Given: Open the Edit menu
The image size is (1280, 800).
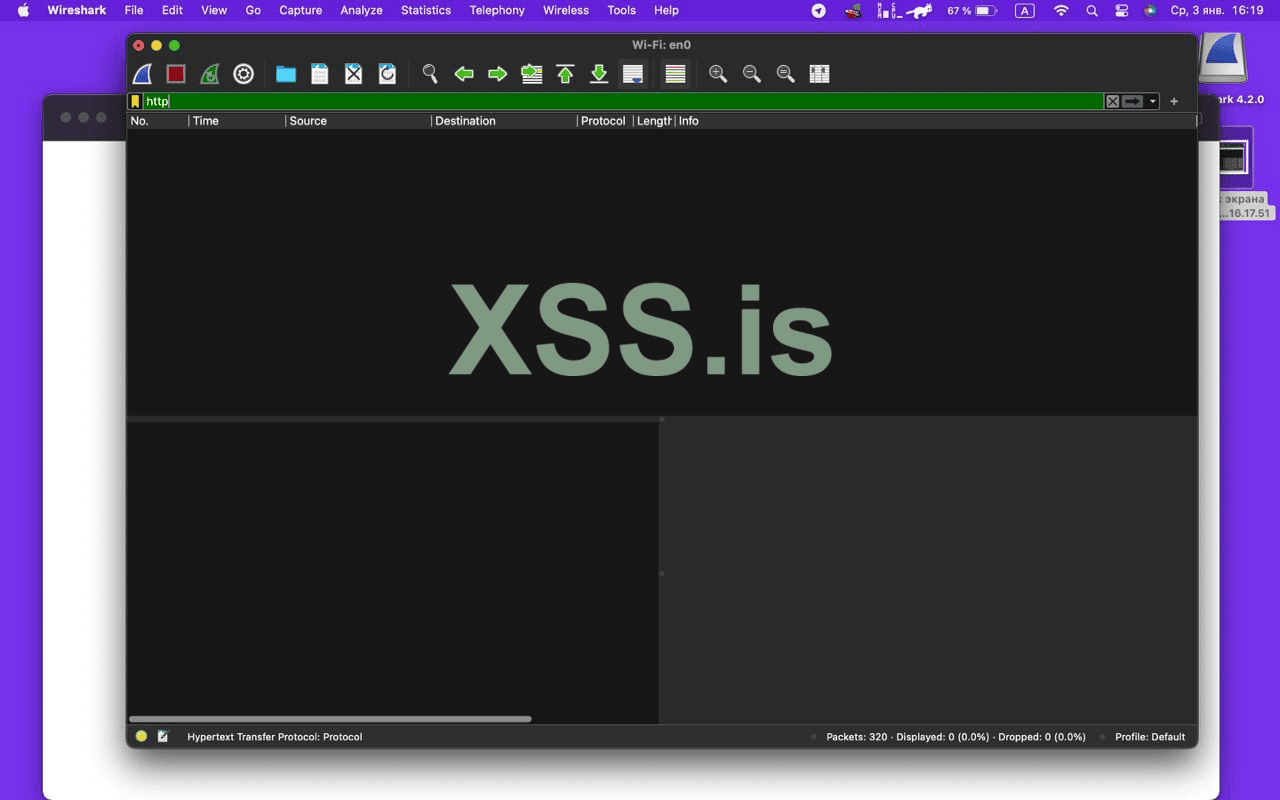Looking at the screenshot, I should (172, 10).
